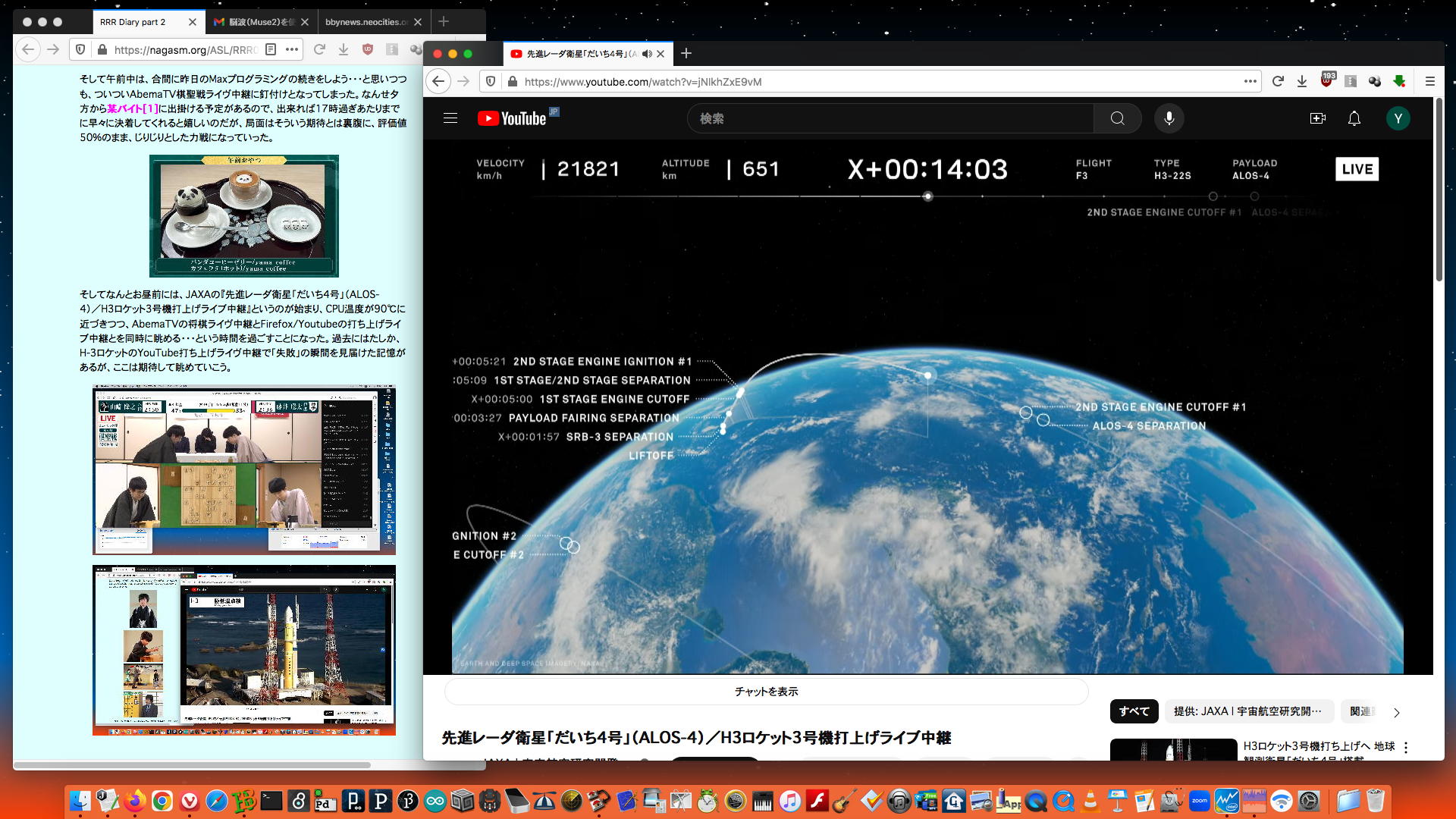Click the YouTube search magnifier button
Screen dimensions: 1456x819
click(1117, 118)
